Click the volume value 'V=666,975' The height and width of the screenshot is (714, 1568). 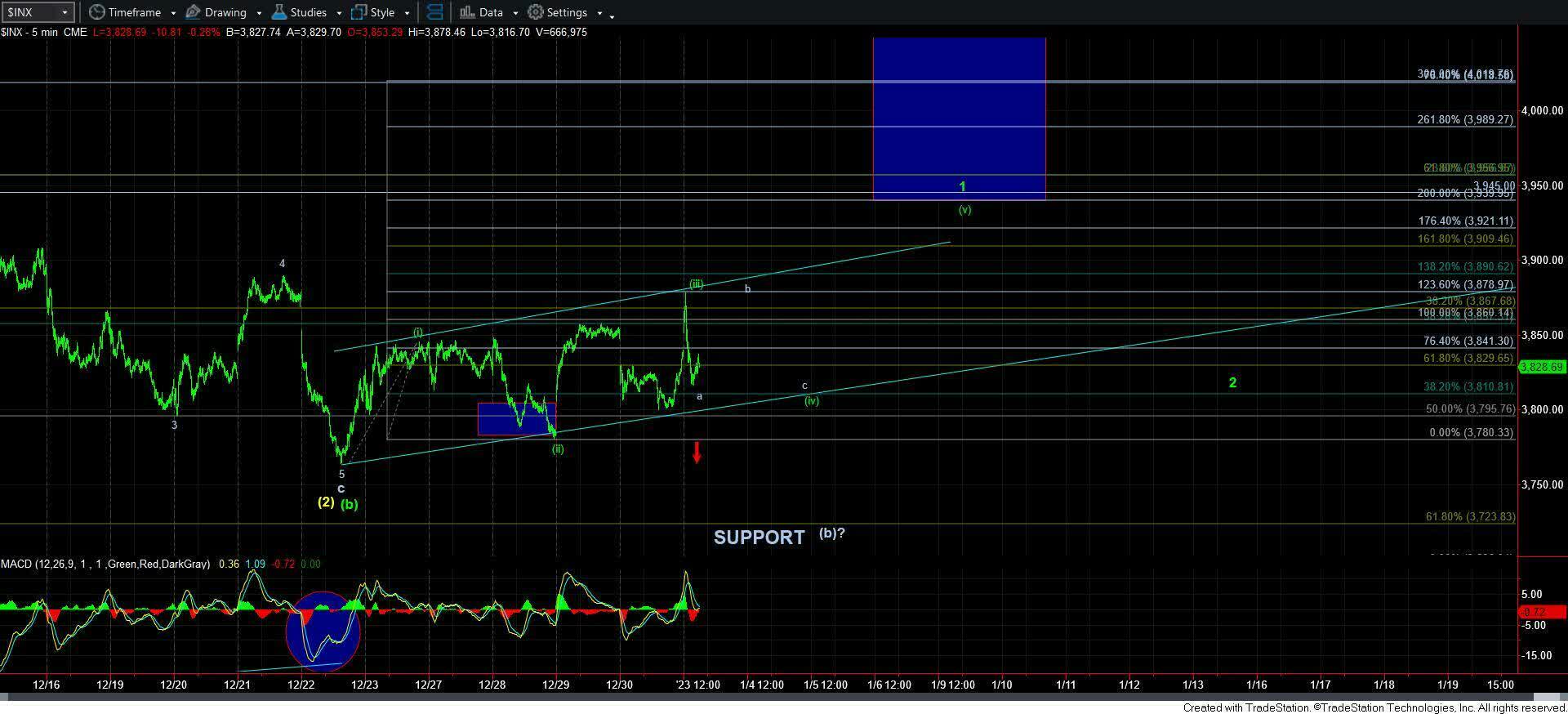562,32
